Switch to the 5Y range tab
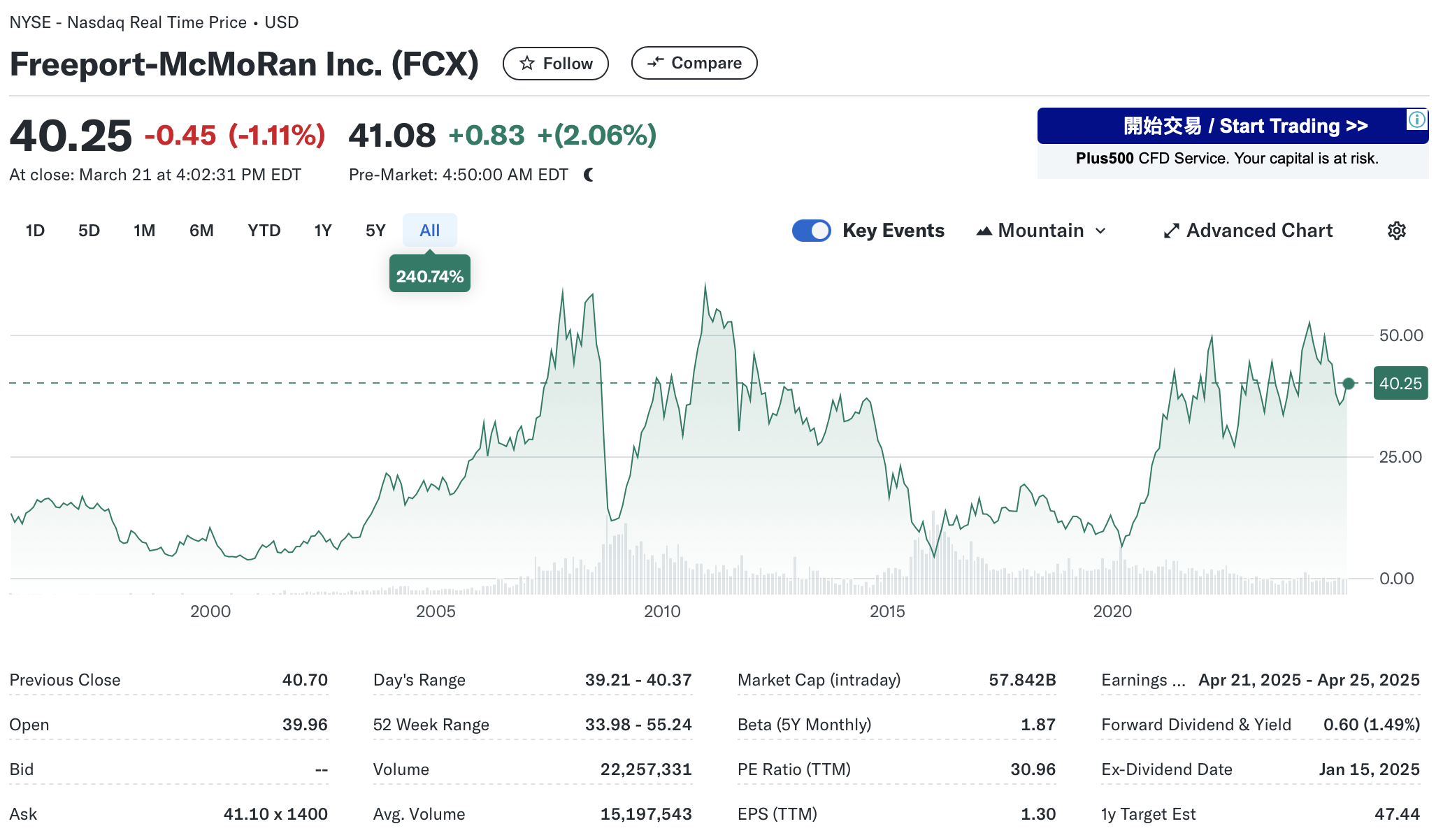The height and width of the screenshot is (840, 1443). (375, 231)
